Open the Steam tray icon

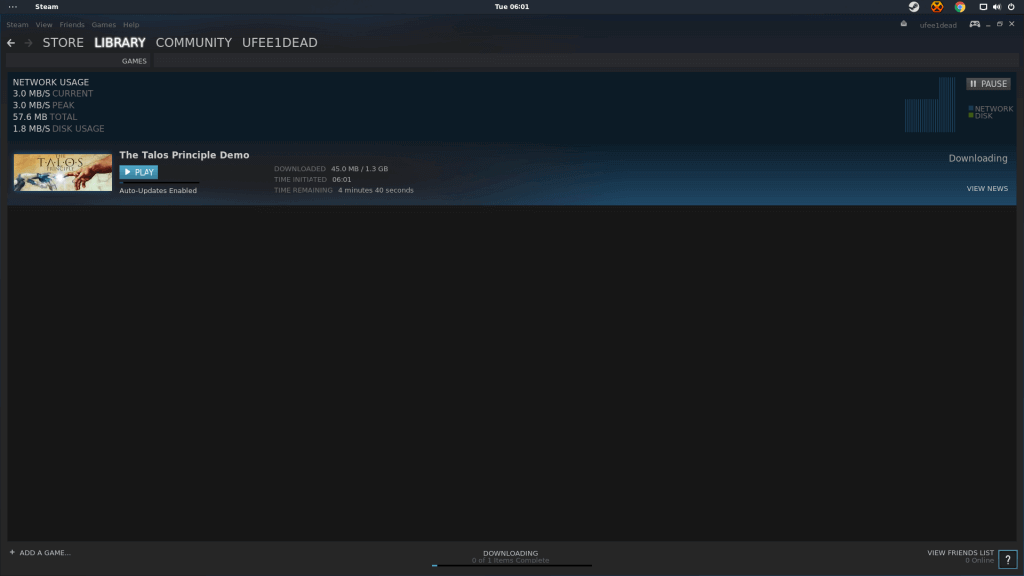coord(914,7)
